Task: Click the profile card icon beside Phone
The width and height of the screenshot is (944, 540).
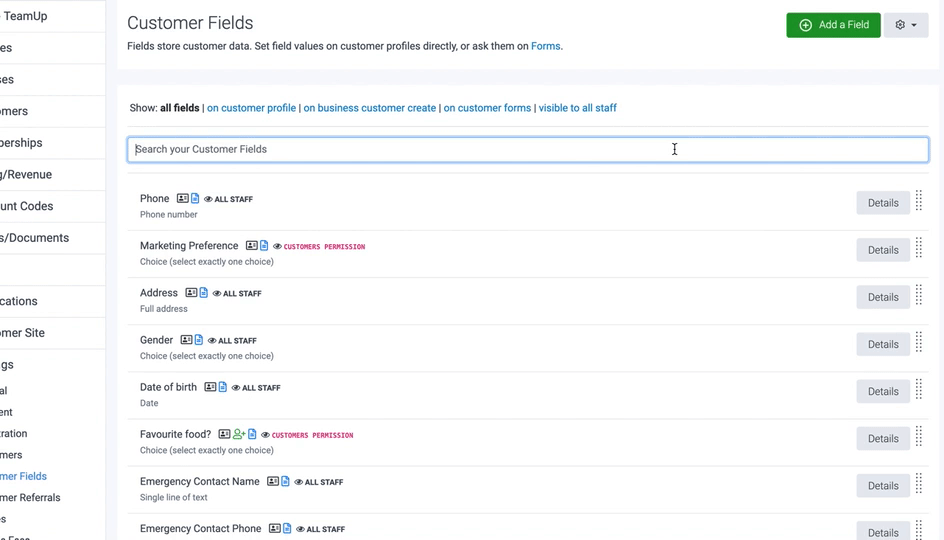Action: tap(182, 199)
